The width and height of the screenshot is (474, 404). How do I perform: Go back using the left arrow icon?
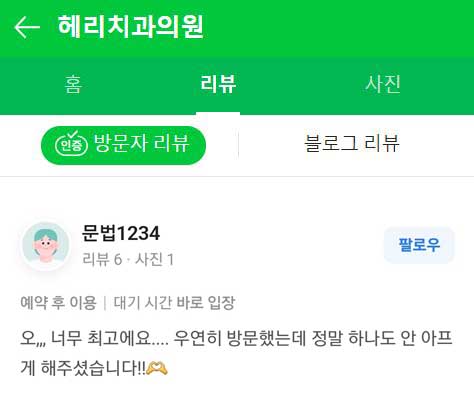coord(27,27)
